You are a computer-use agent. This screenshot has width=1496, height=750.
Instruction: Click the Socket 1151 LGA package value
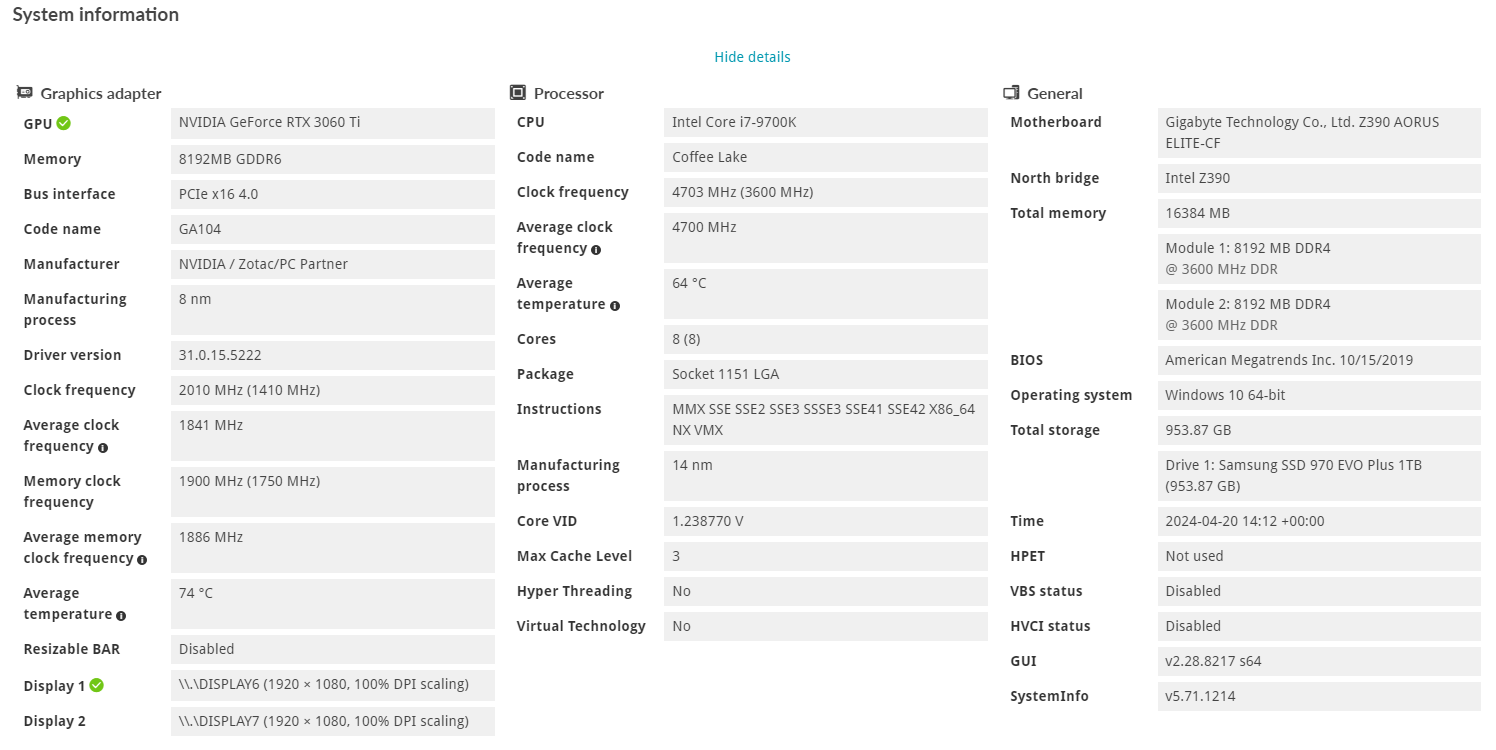click(x=725, y=374)
